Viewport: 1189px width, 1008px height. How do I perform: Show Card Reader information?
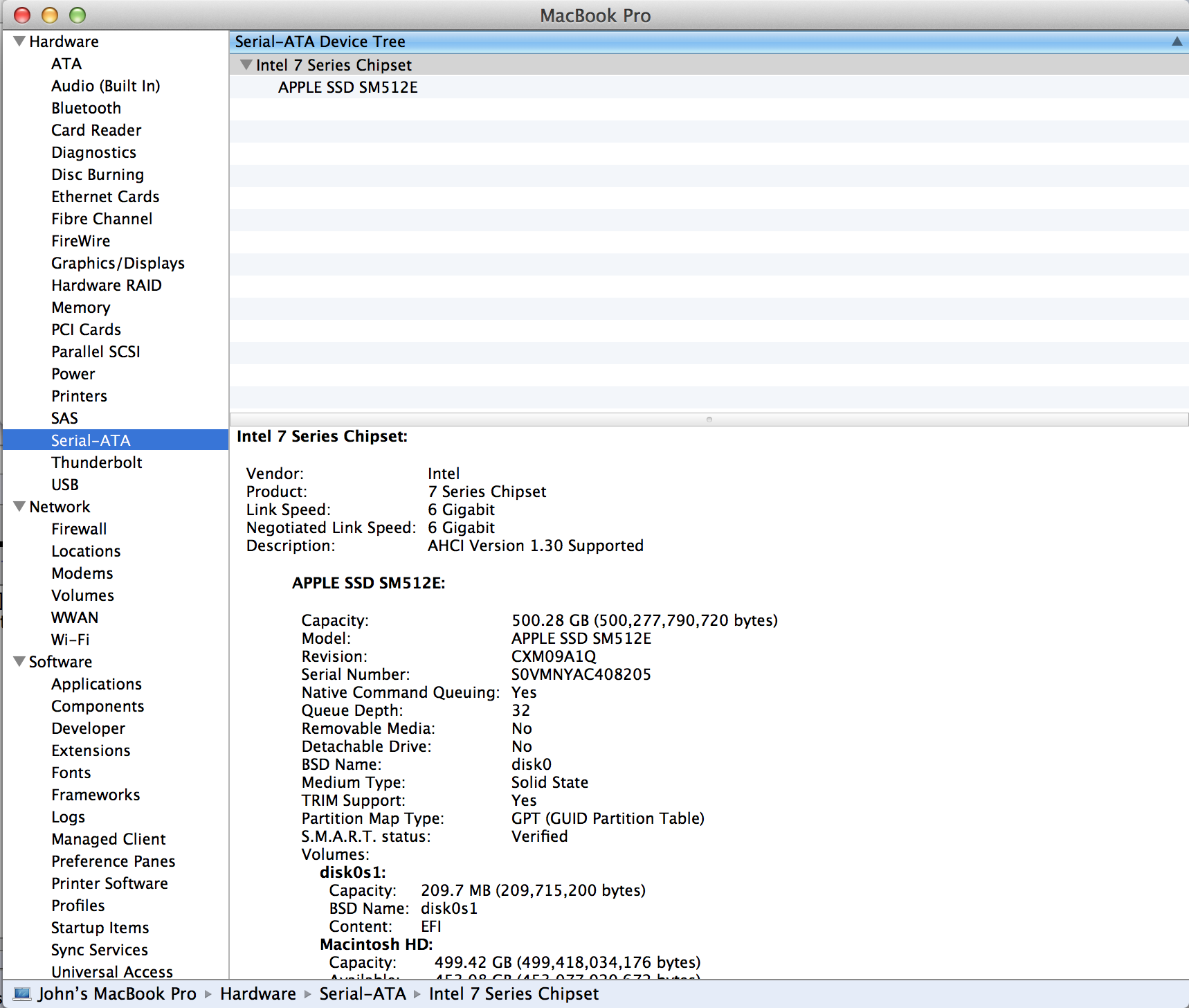pyautogui.click(x=96, y=130)
